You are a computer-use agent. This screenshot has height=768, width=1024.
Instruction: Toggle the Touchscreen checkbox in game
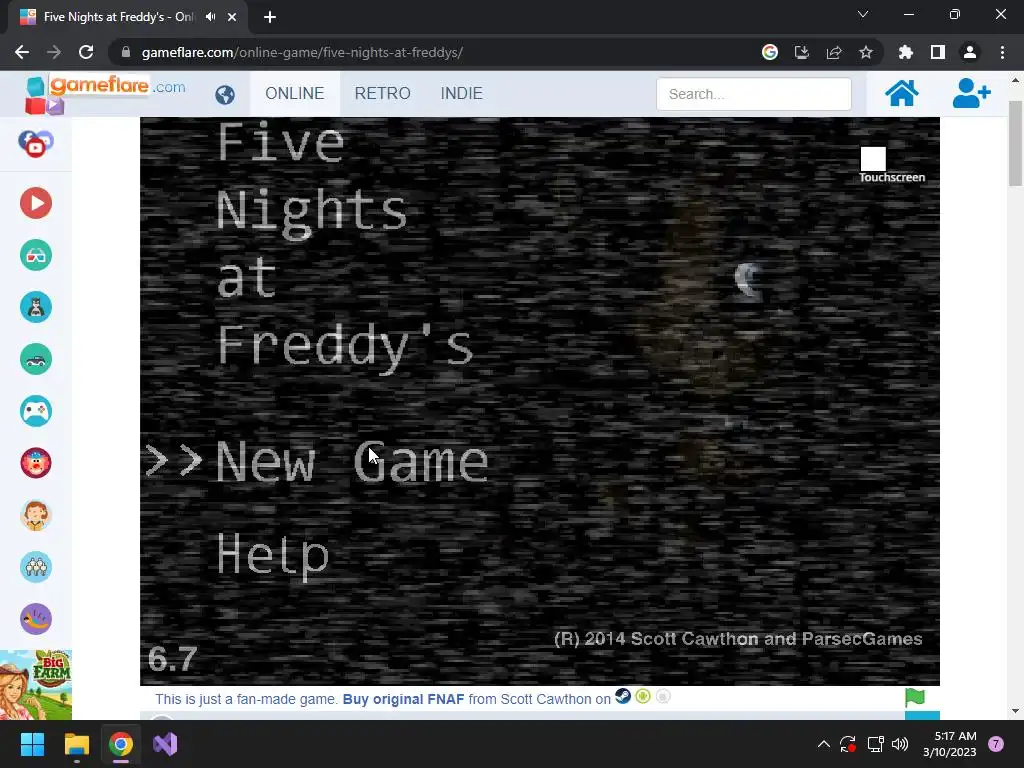(x=873, y=159)
